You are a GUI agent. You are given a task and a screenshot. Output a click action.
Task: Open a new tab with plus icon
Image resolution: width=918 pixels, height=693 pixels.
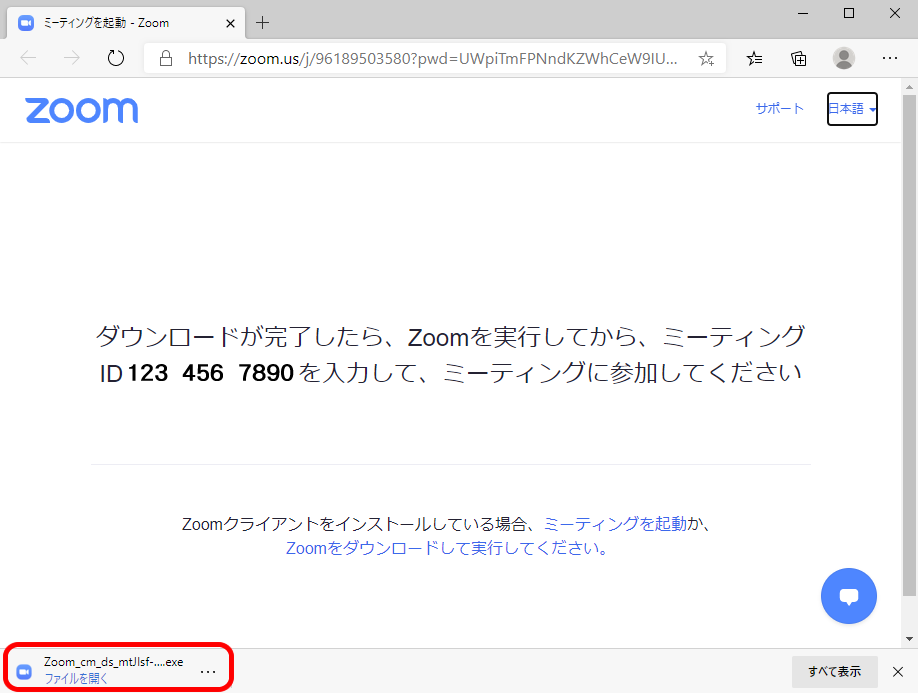262,23
